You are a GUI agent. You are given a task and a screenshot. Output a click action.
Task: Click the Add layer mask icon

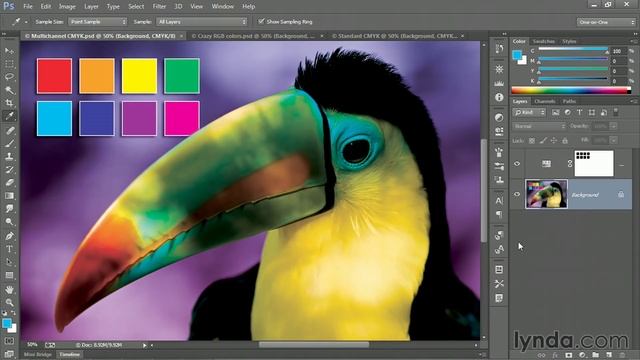click(568, 355)
